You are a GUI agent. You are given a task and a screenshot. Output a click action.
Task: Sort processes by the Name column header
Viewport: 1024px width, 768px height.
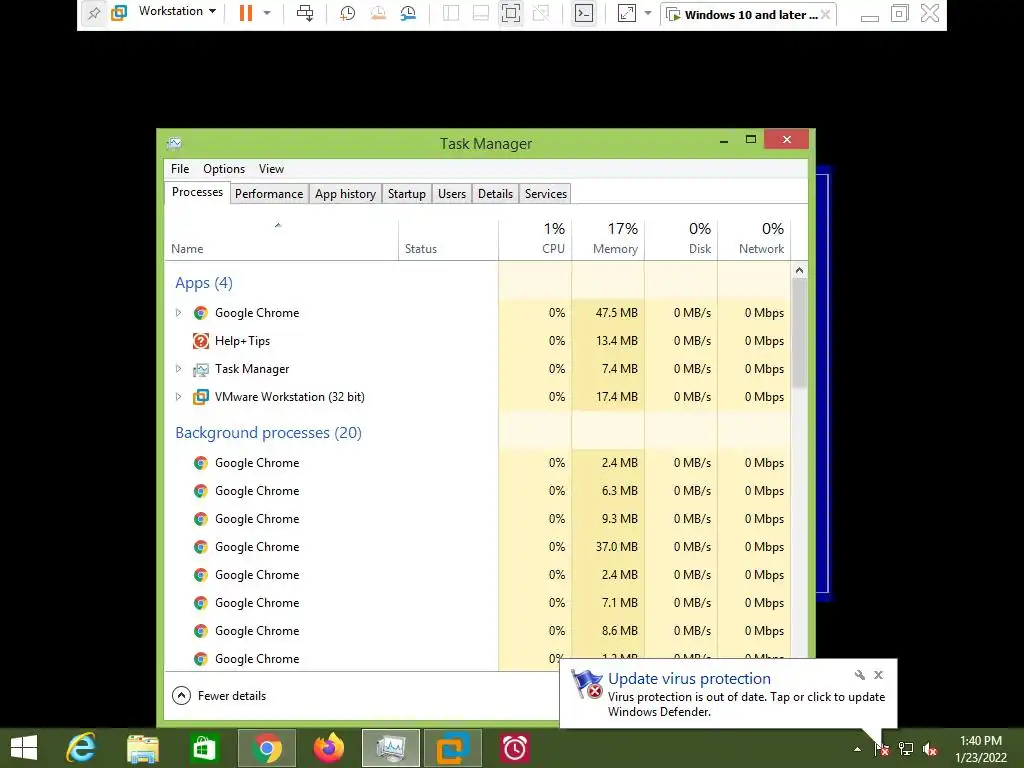[x=281, y=240]
